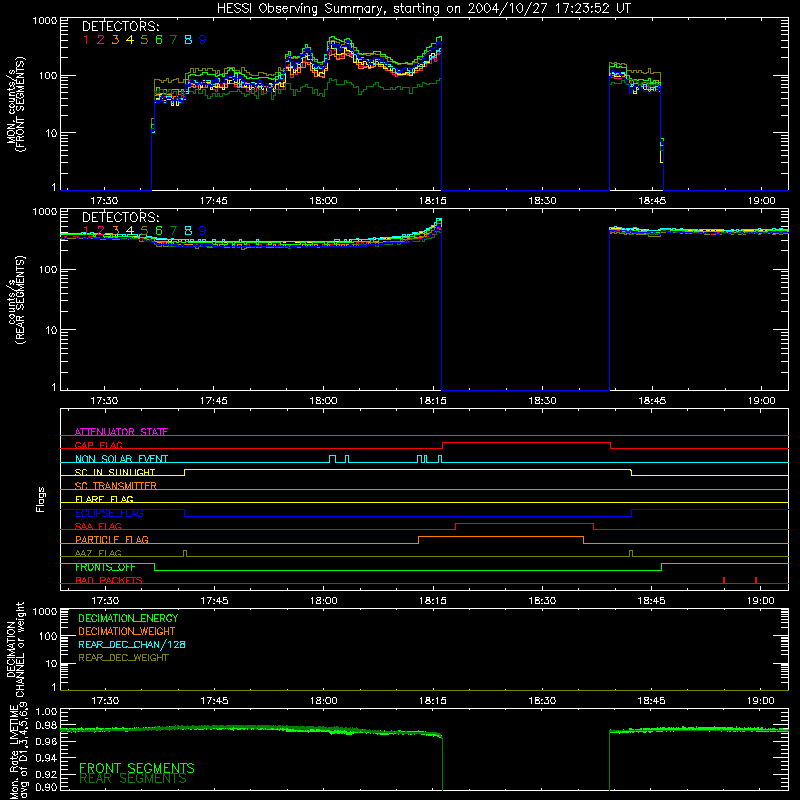Click the SAA_FLAG label
Image resolution: width=800 pixels, height=800 pixels.
(98, 526)
